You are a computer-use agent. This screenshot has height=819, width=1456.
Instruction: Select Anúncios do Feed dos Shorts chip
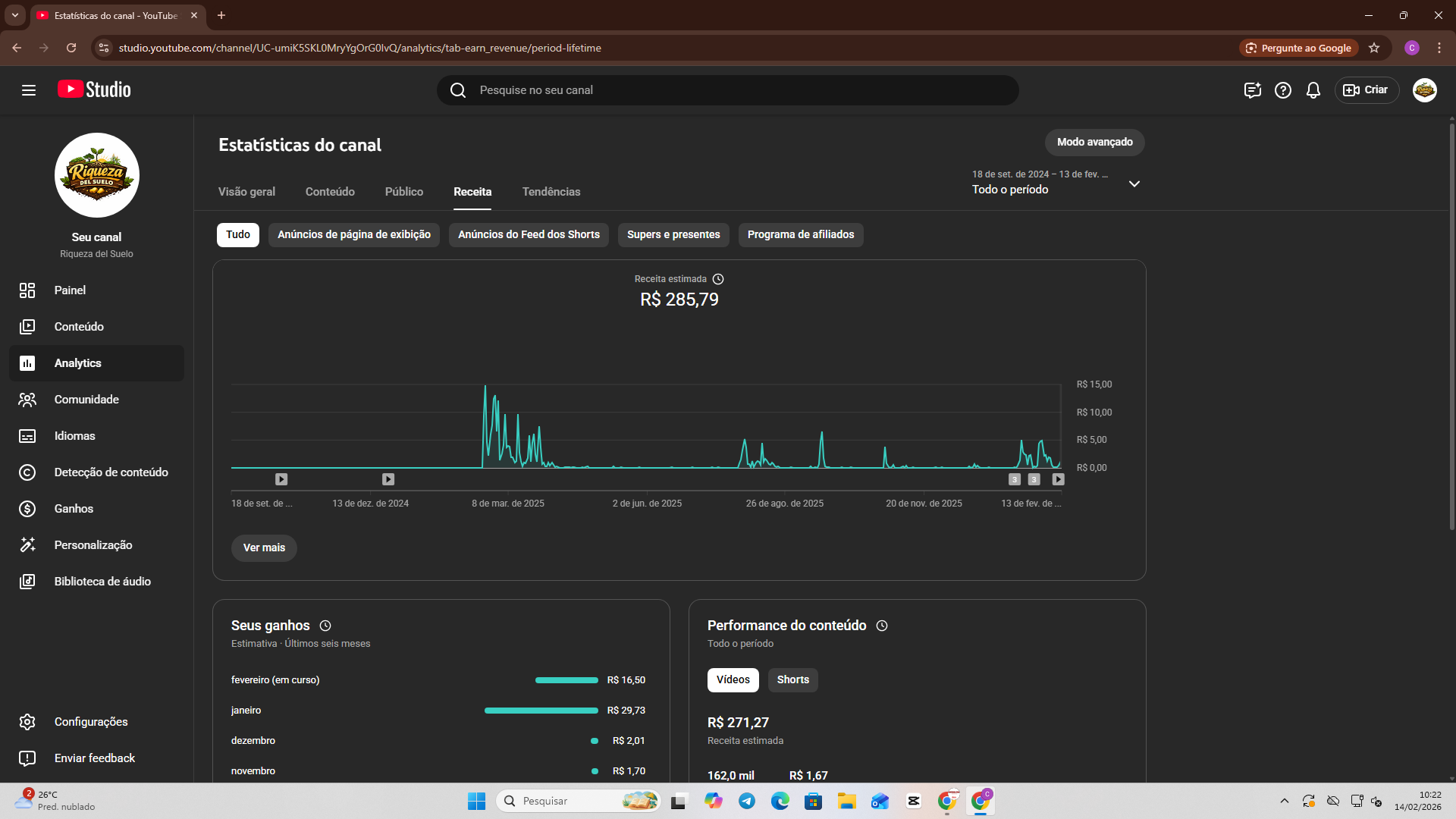pyautogui.click(x=529, y=235)
